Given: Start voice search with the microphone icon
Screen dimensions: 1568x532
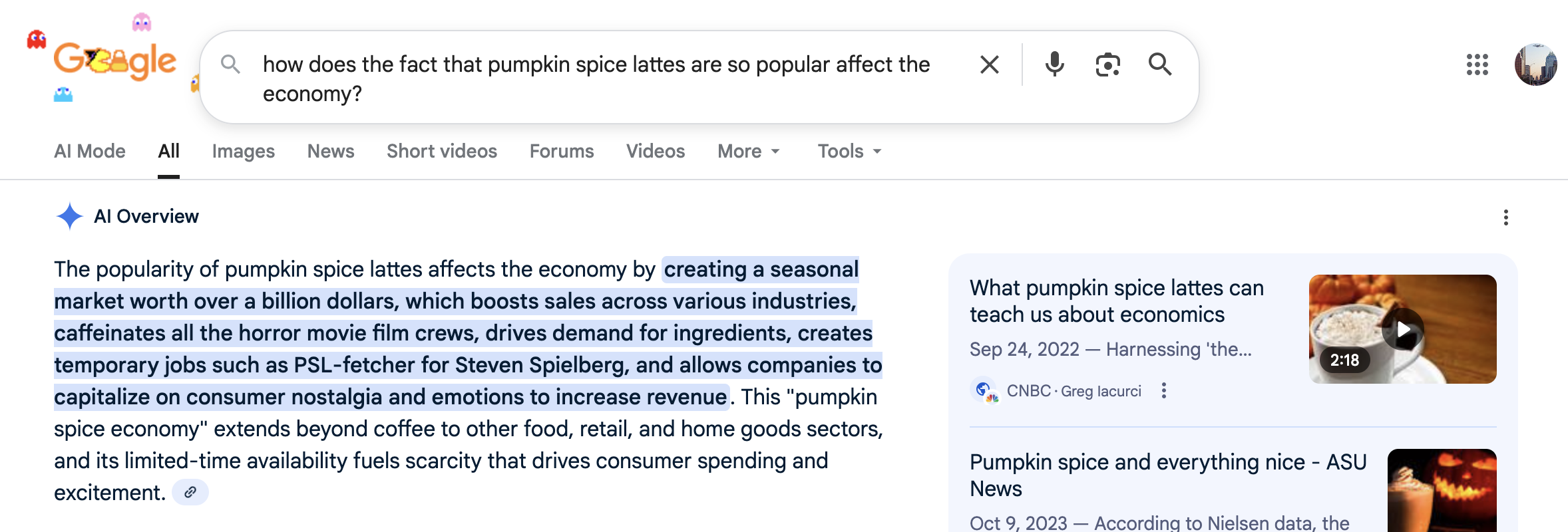Looking at the screenshot, I should coord(1054,65).
